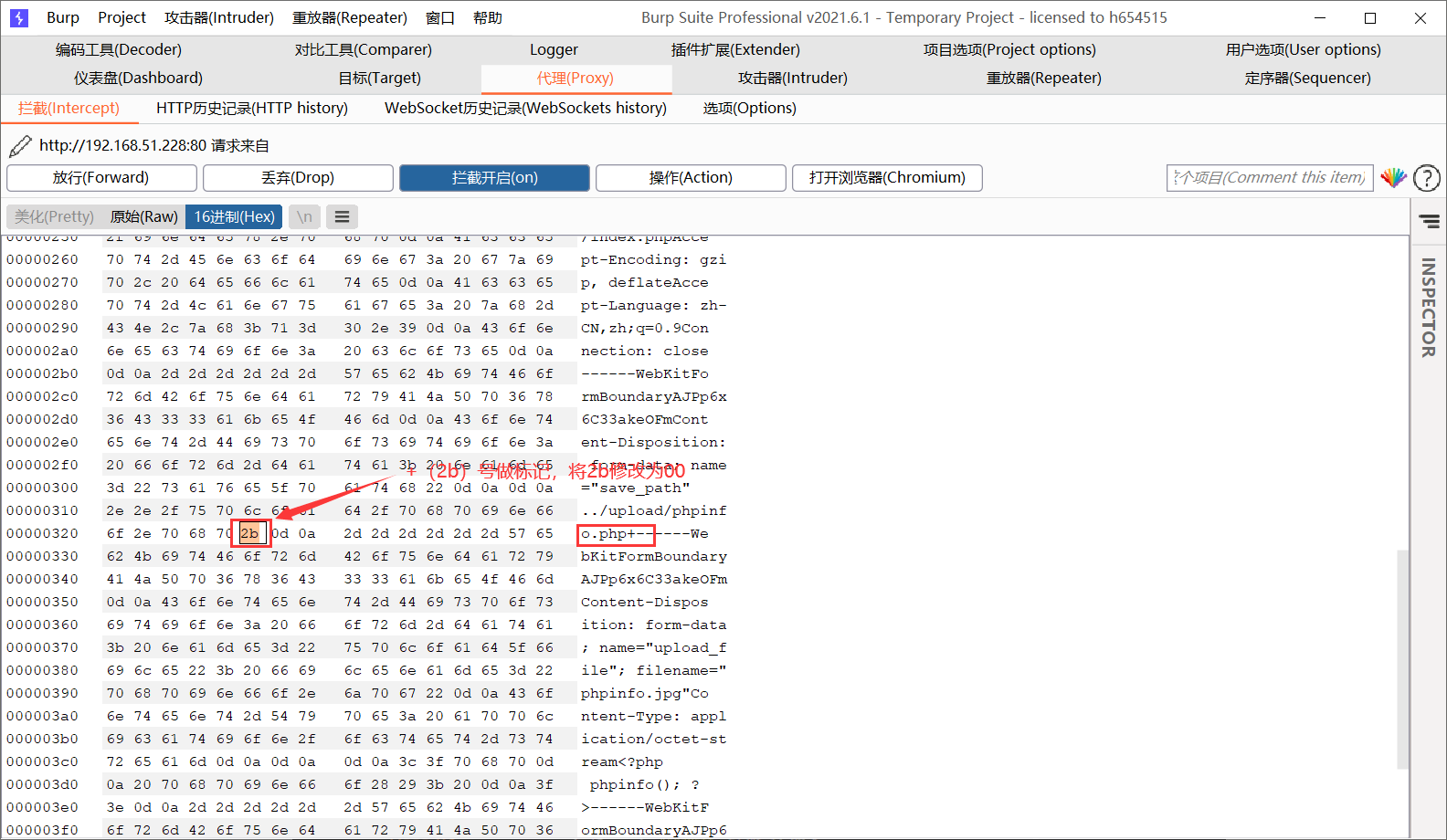Image resolution: width=1447 pixels, height=840 pixels.
Task: Click ASCII text 'bKitFormBoundary'
Action: (654, 556)
